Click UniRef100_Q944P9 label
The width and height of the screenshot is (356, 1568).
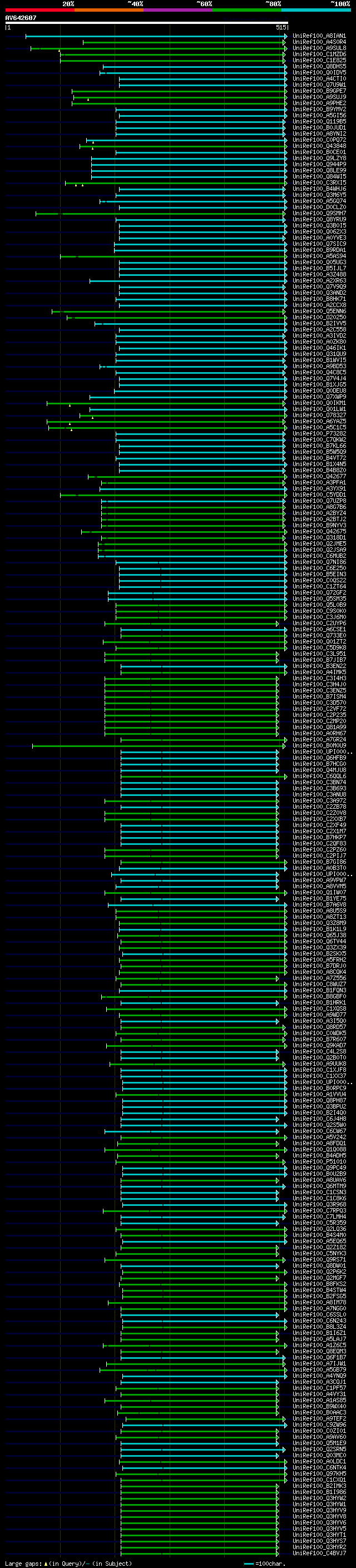(x=319, y=164)
